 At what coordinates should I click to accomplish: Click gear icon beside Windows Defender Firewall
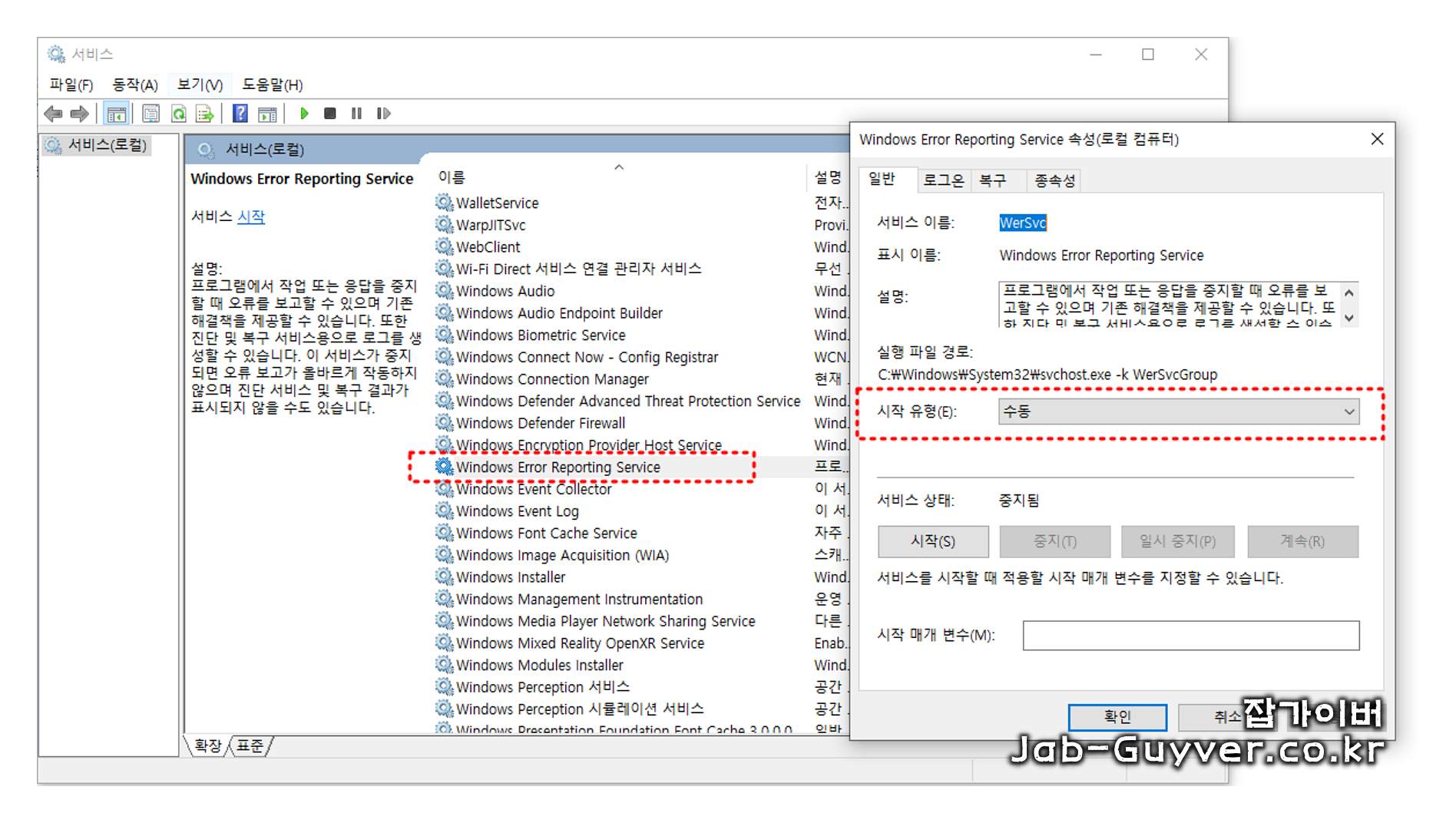tap(444, 422)
